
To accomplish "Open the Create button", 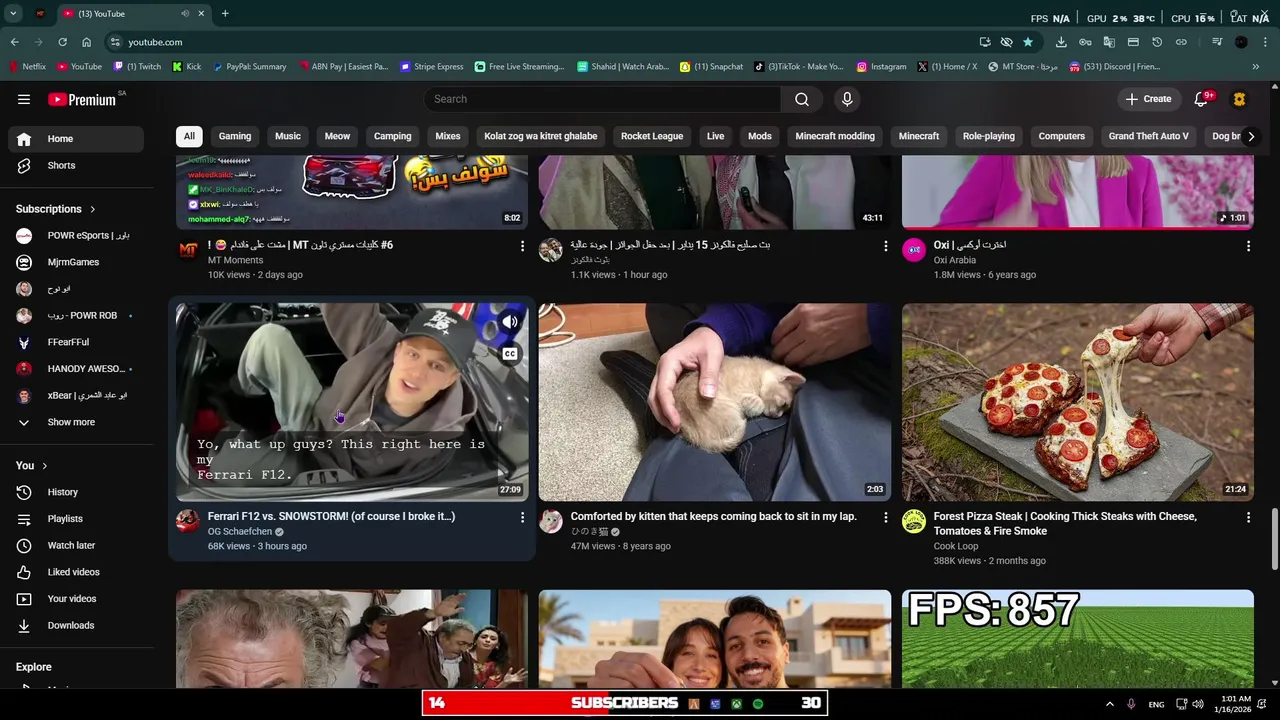I will [x=1148, y=99].
